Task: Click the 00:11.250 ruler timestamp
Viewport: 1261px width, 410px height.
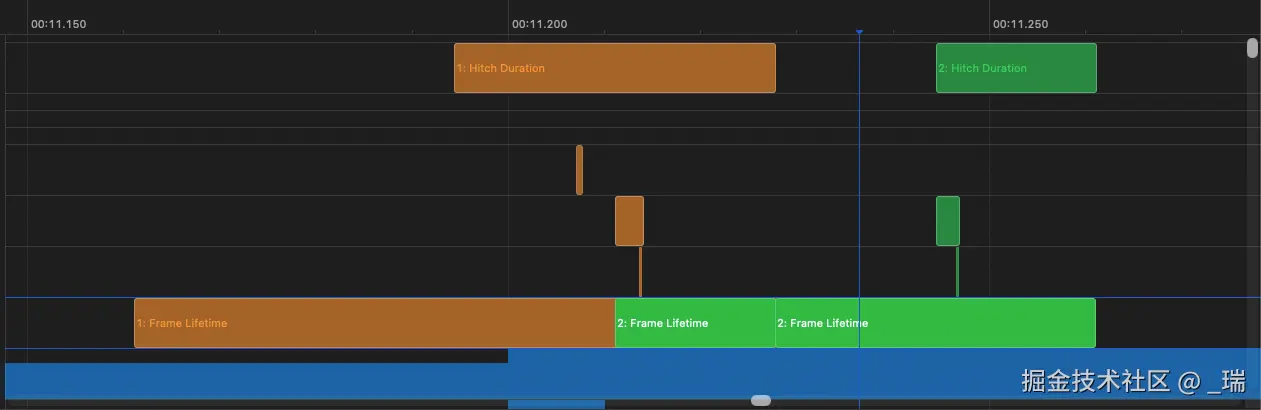Action: click(x=1020, y=24)
